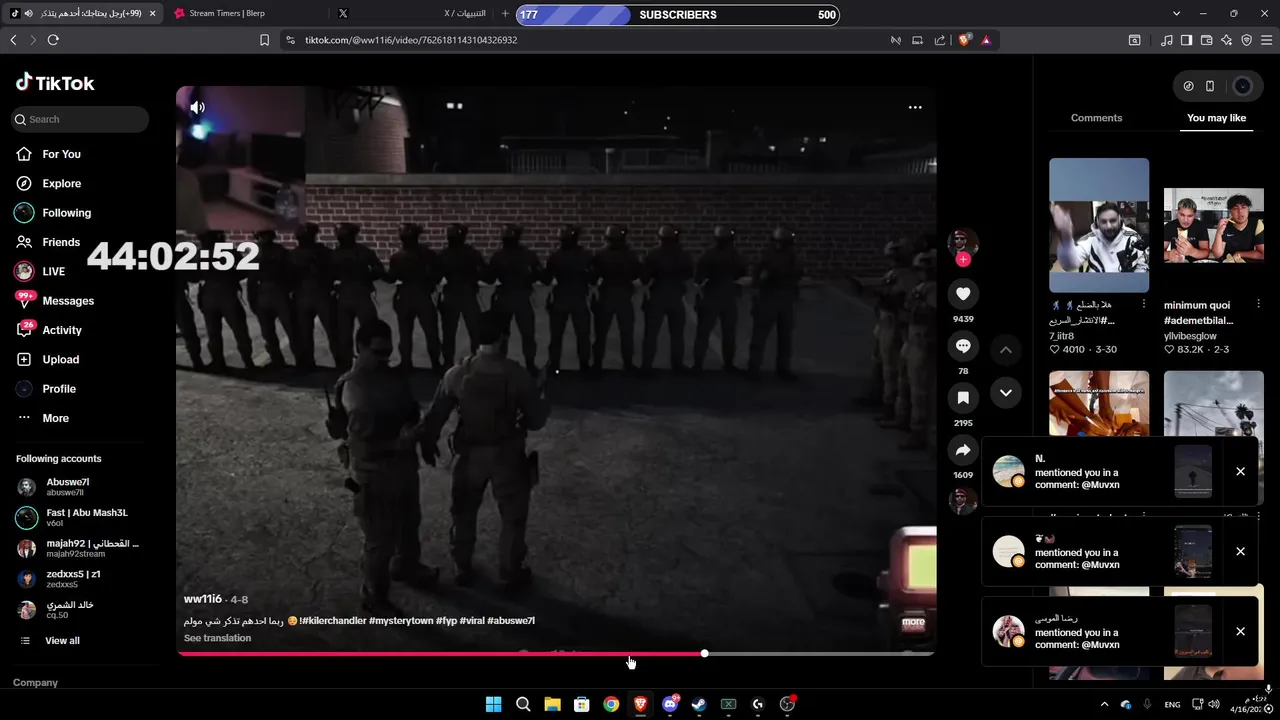Click the TikTok logo
The image size is (1280, 720).
point(55,83)
